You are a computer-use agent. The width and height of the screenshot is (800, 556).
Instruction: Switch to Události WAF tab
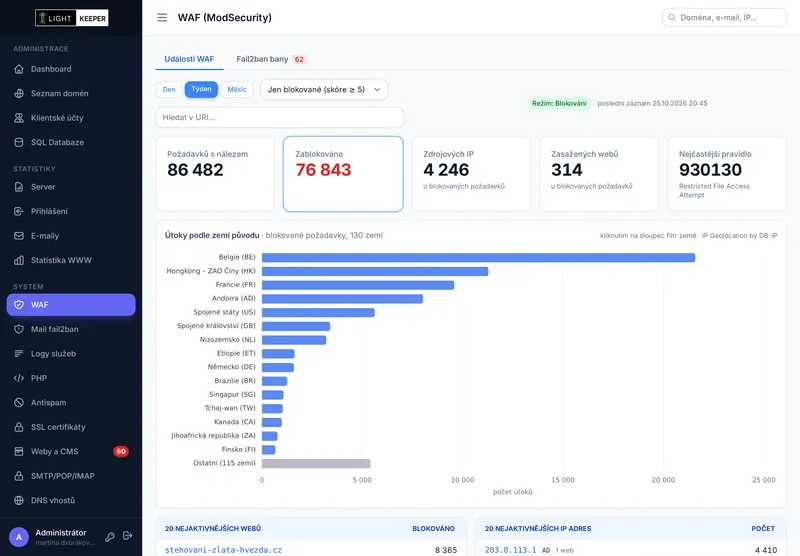tap(189, 59)
